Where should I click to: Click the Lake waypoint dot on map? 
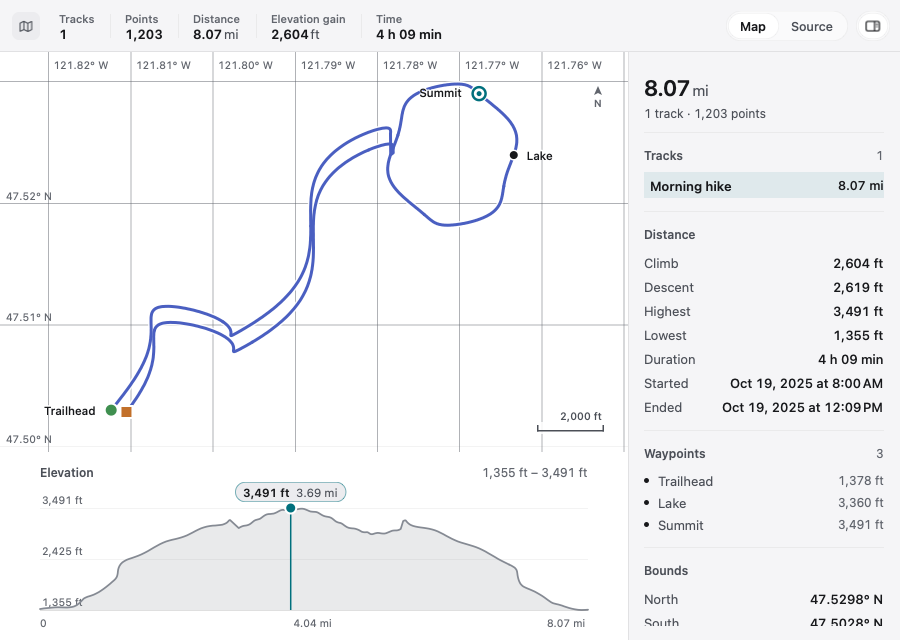tap(514, 155)
